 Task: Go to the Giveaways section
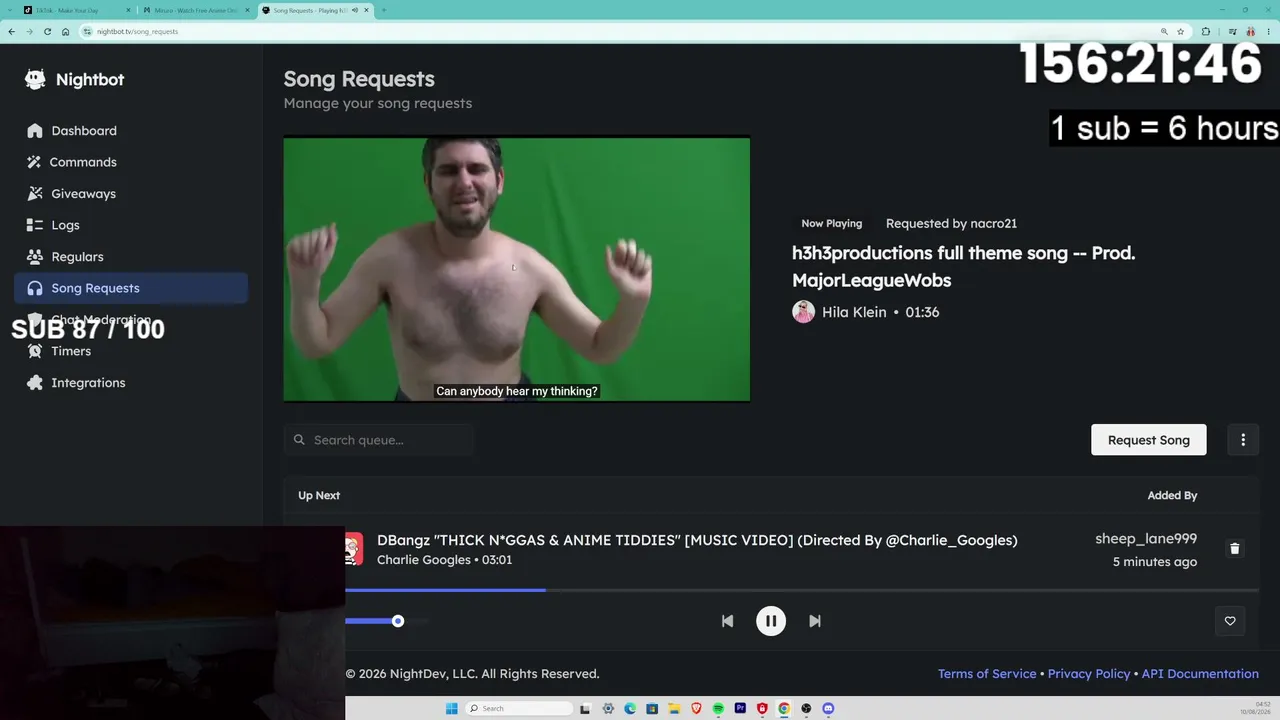pos(131,194)
